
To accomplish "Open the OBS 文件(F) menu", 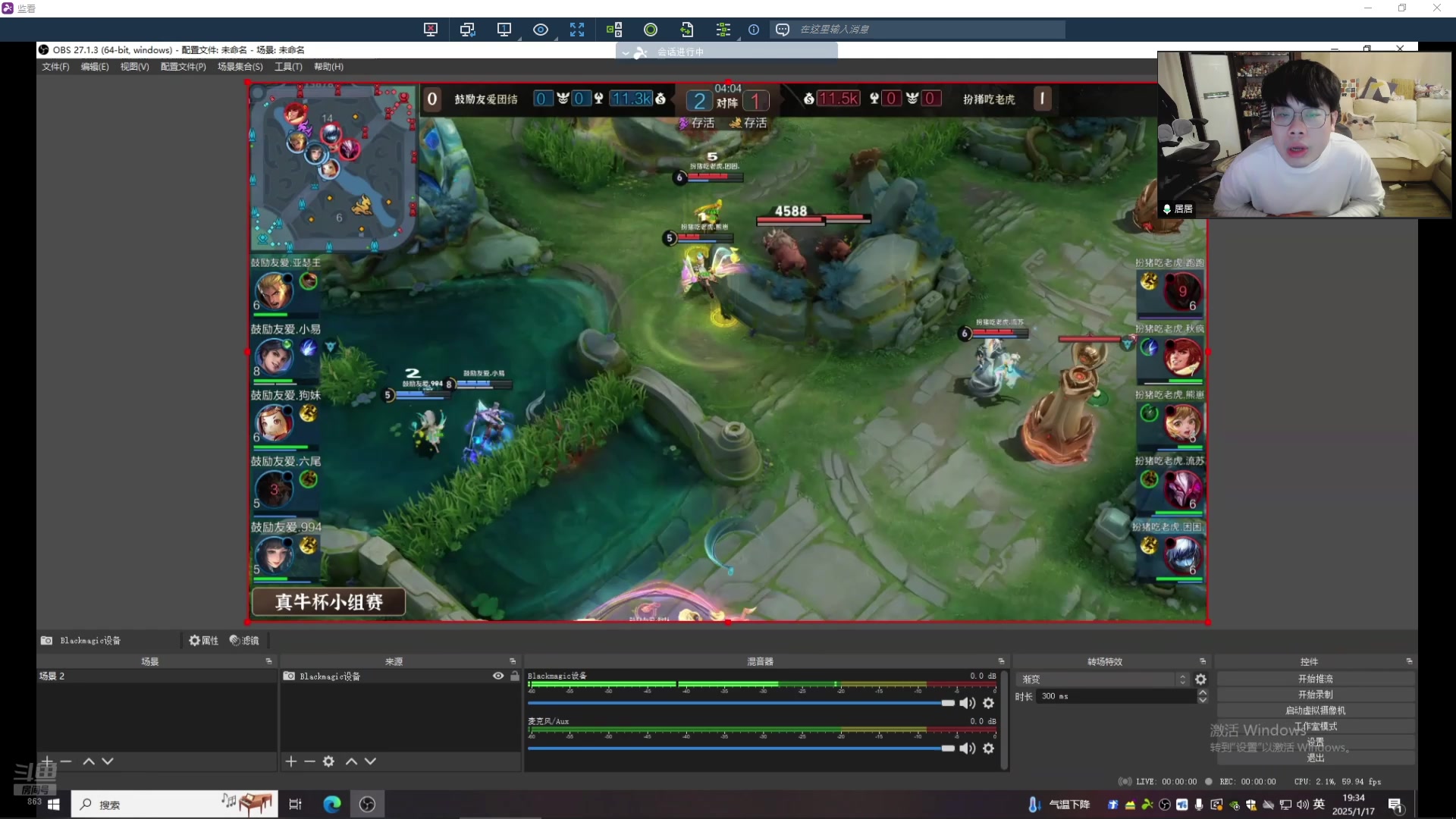I will (55, 67).
